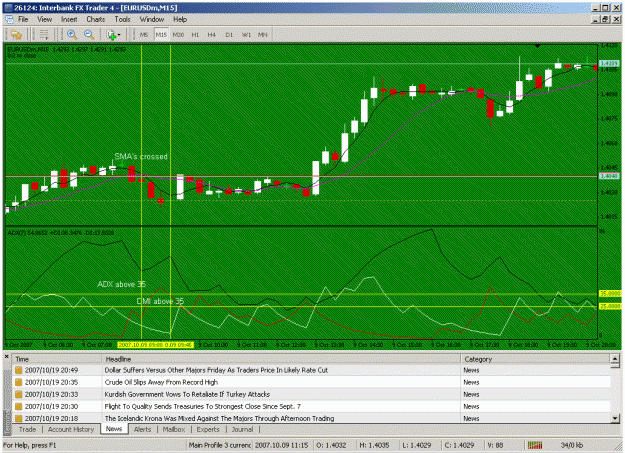Click the 35.0000 yellow level label
Viewport: 625px width, 453px height.
pyautogui.click(x=610, y=294)
